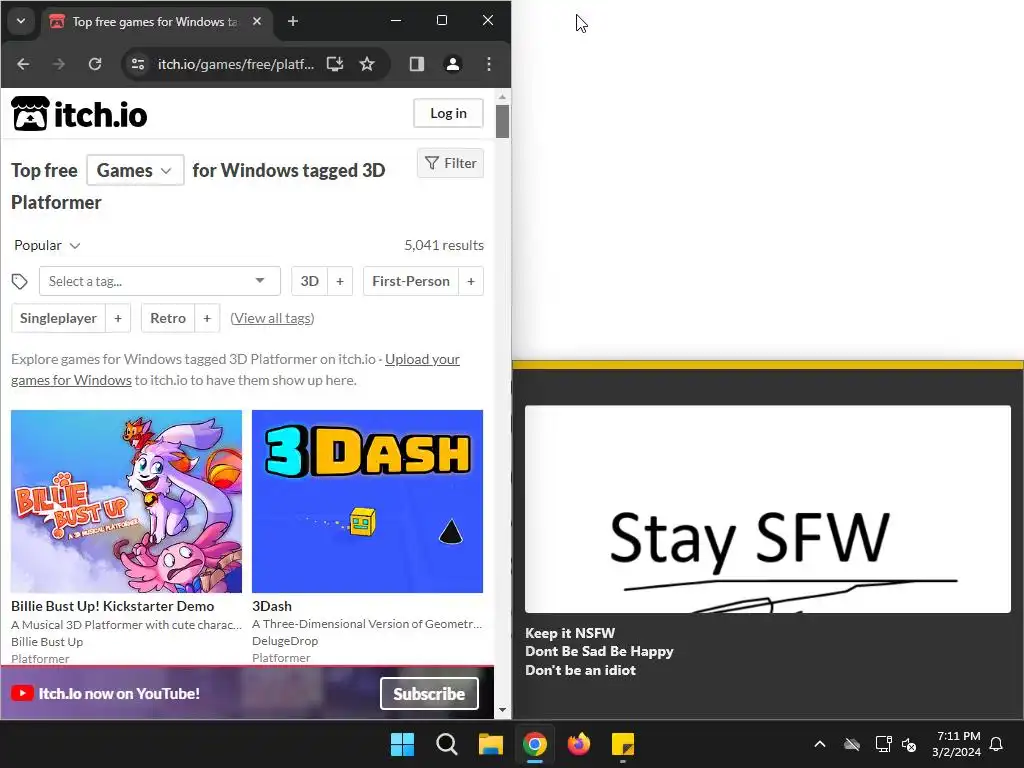1024x768 pixels.
Task: Subscribe to itch.io on YouTube
Action: pyautogui.click(x=429, y=694)
